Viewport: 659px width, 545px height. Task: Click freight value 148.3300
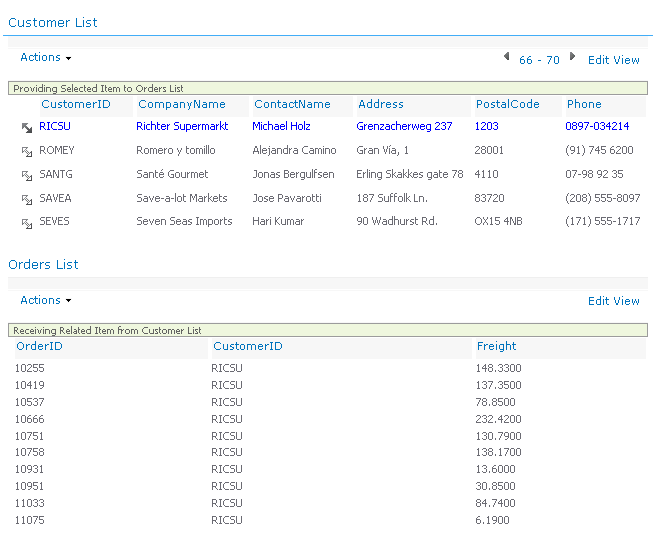coord(498,368)
